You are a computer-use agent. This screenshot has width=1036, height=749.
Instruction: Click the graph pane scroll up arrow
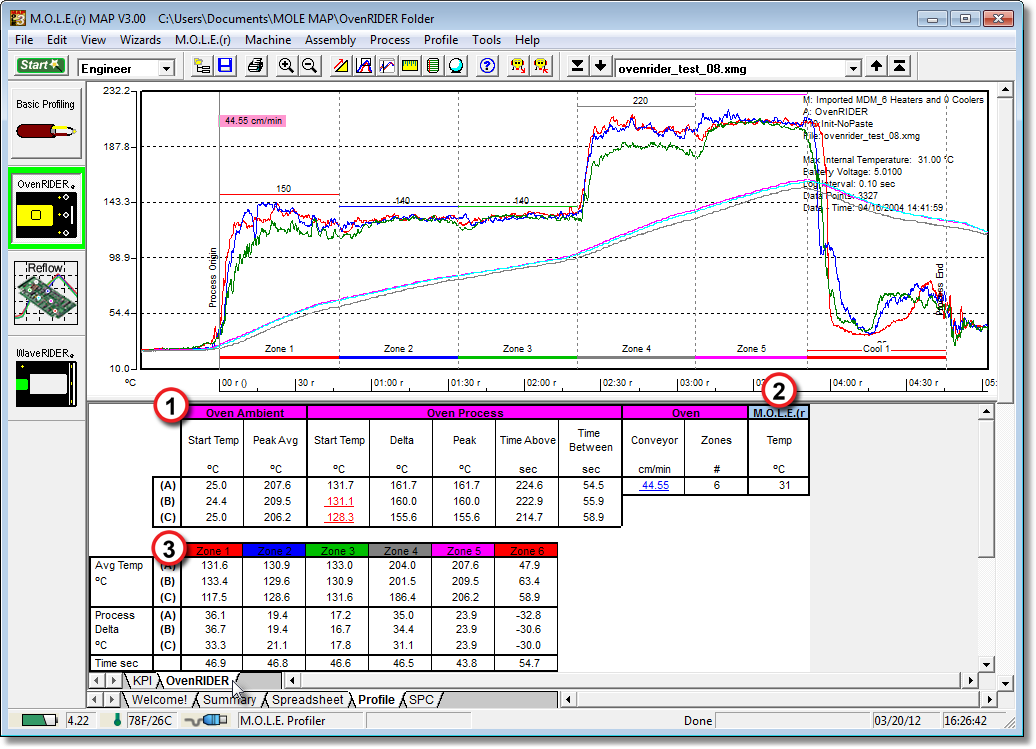(x=1005, y=89)
